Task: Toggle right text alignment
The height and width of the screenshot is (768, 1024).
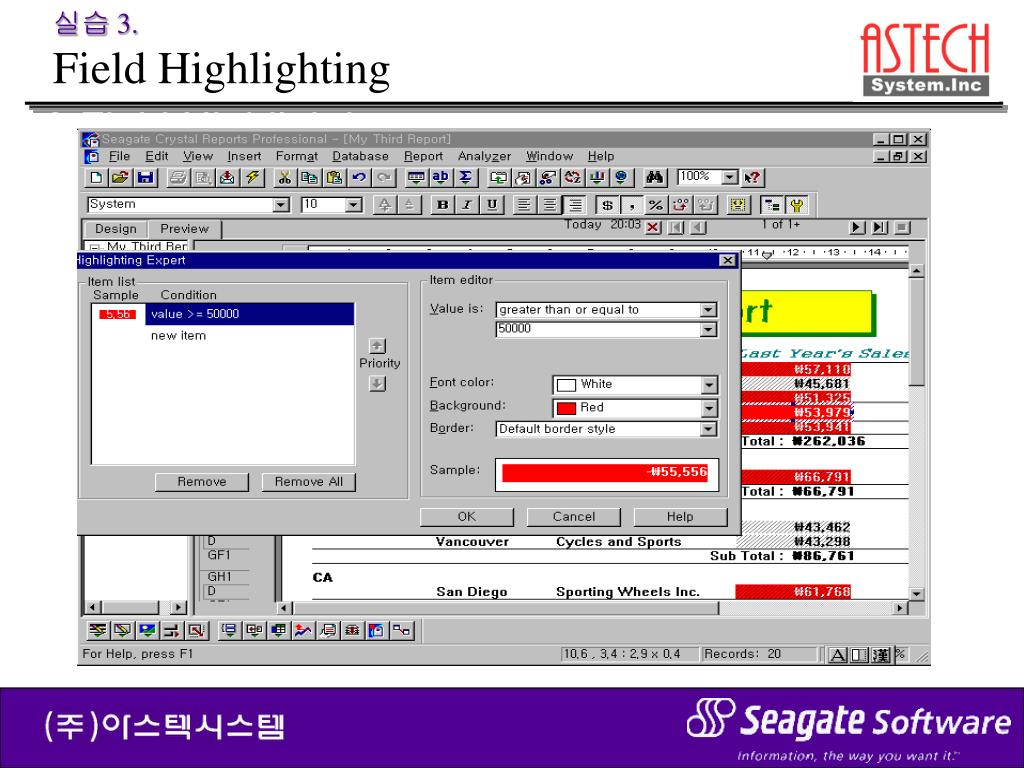Action: click(575, 205)
